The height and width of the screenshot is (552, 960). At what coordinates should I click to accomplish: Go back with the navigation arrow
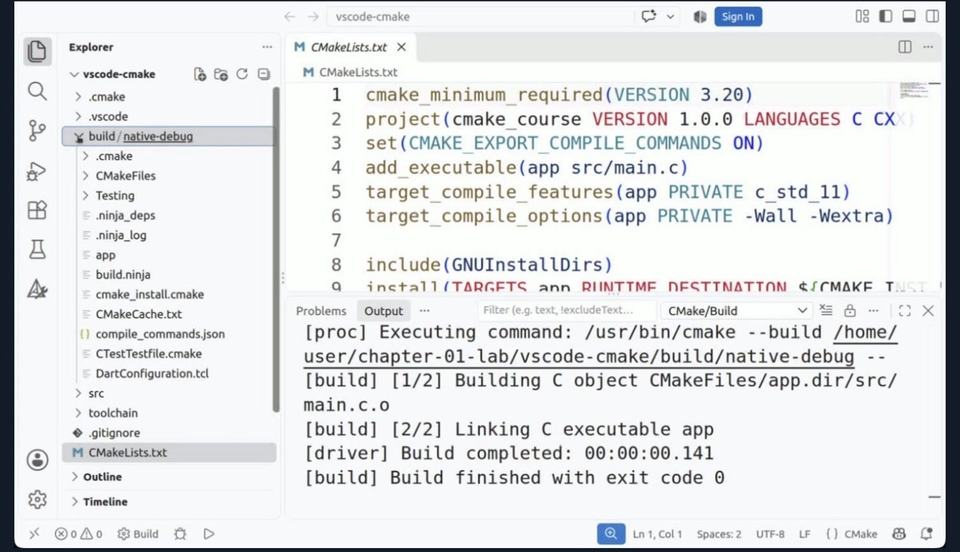tap(290, 17)
